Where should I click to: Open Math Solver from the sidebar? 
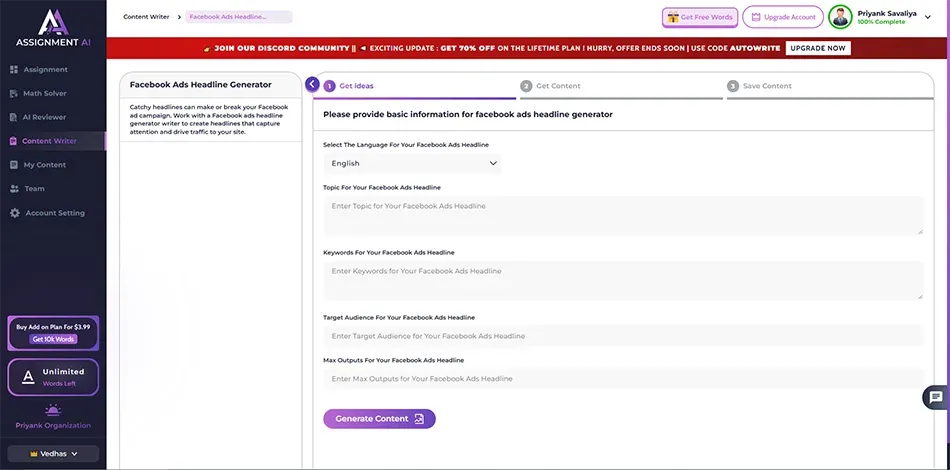[45, 94]
